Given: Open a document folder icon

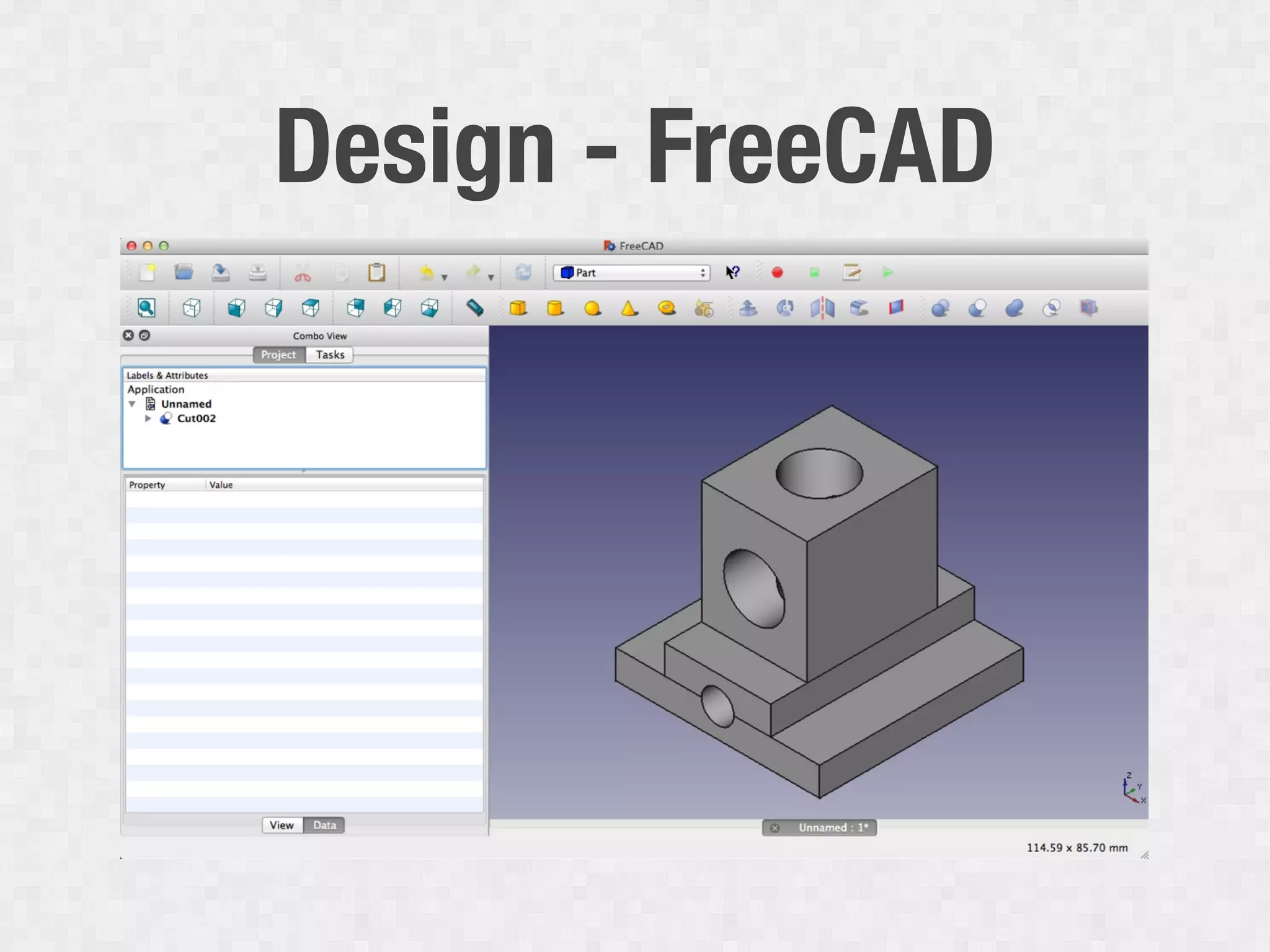Looking at the screenshot, I should click(184, 272).
